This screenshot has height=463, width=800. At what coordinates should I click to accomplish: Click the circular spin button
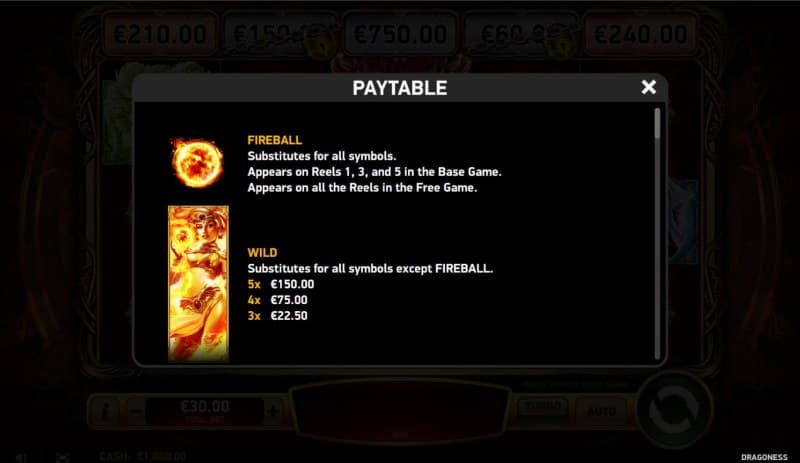tap(673, 409)
